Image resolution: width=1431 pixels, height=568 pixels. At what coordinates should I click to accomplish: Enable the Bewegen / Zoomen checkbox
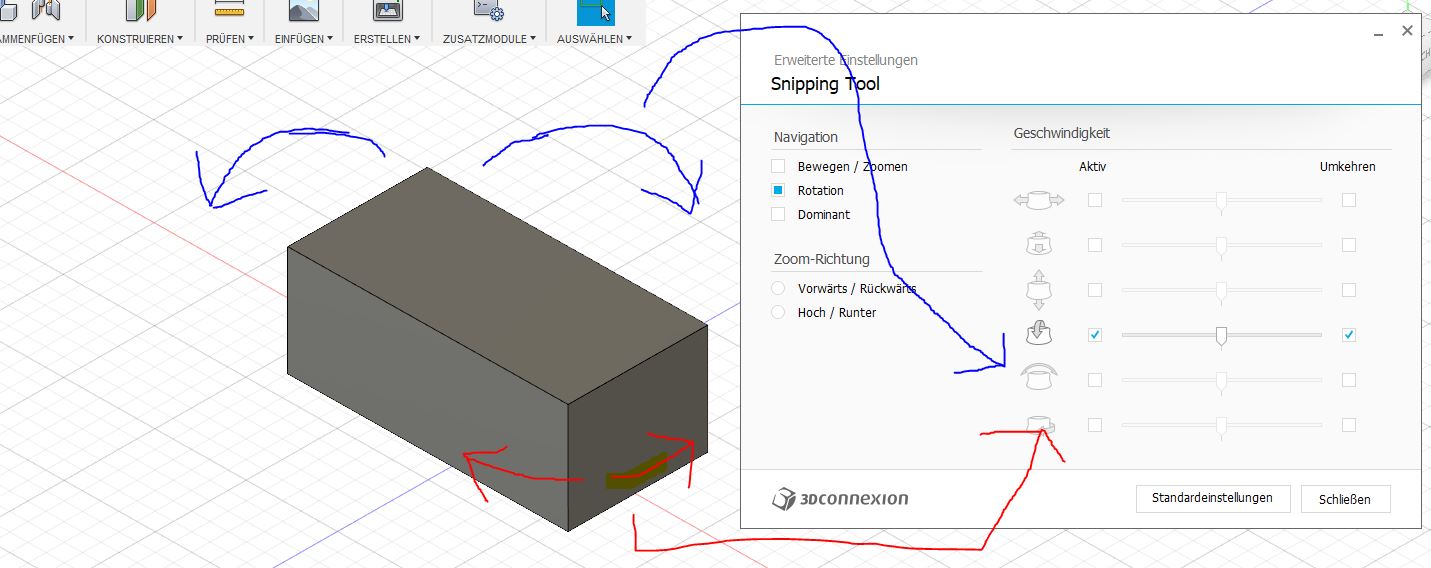tap(778, 166)
